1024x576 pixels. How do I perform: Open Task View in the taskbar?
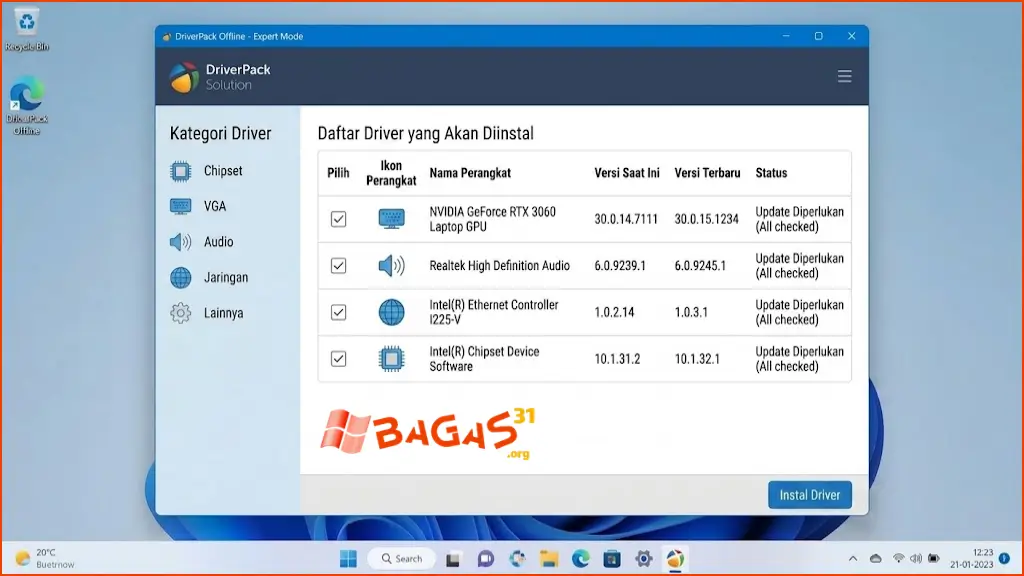point(453,559)
